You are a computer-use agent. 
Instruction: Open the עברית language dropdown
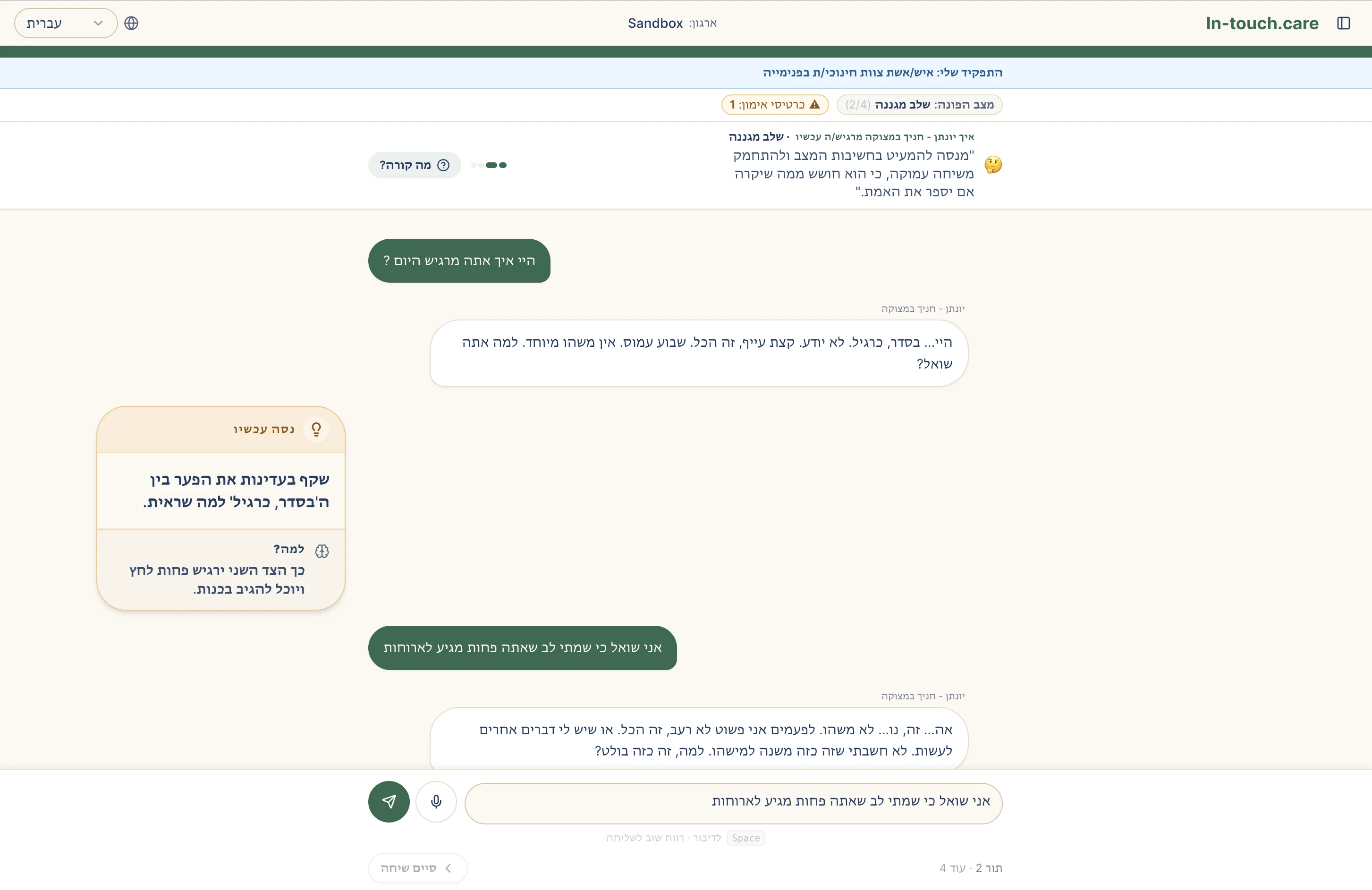pos(66,23)
